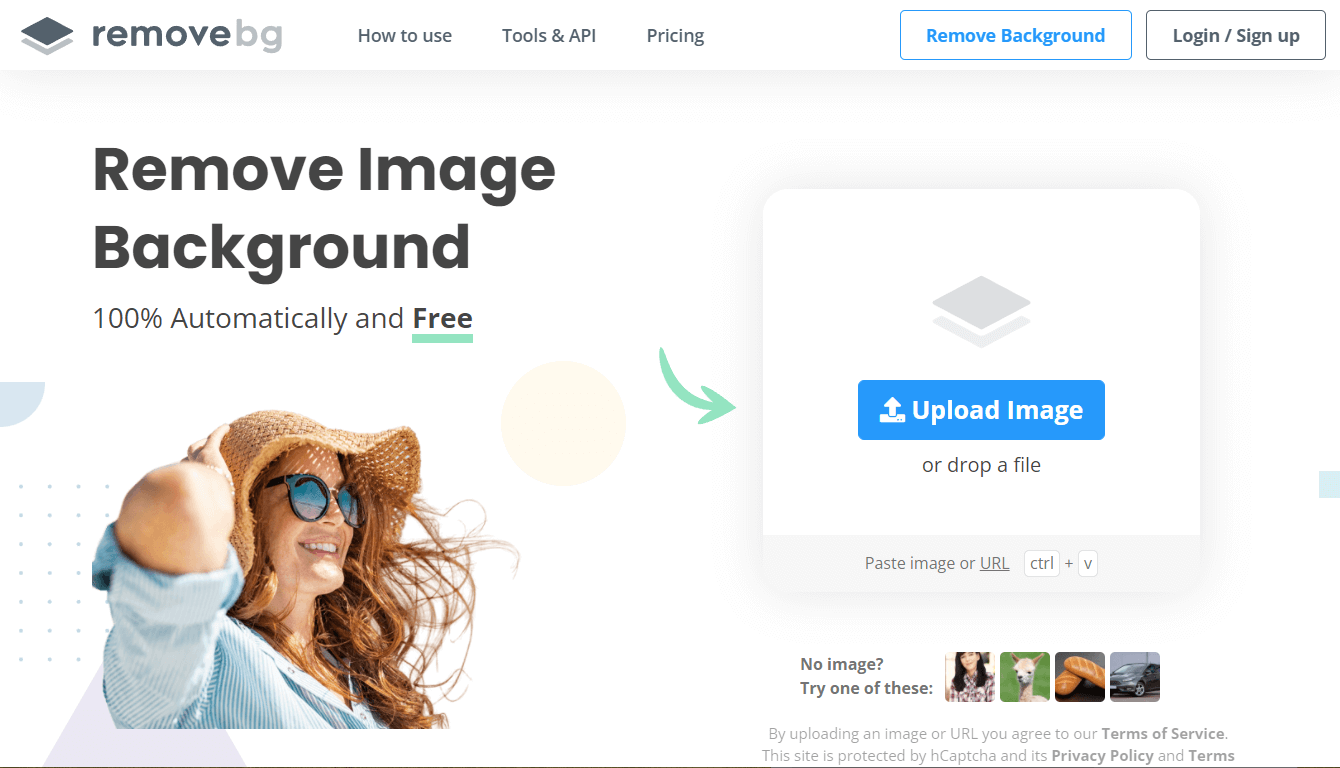Select the car sample thumbnail

(x=1135, y=677)
